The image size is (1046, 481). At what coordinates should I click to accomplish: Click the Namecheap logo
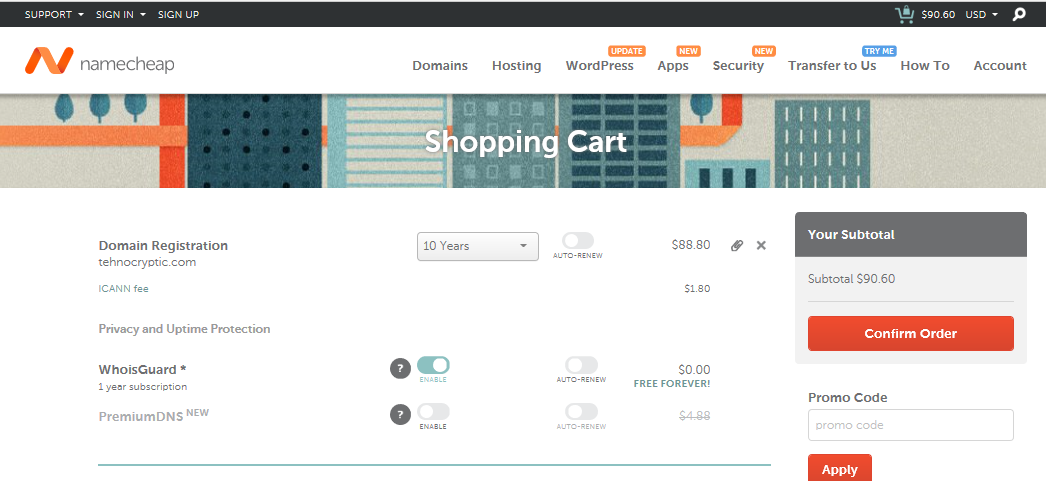(x=99, y=61)
